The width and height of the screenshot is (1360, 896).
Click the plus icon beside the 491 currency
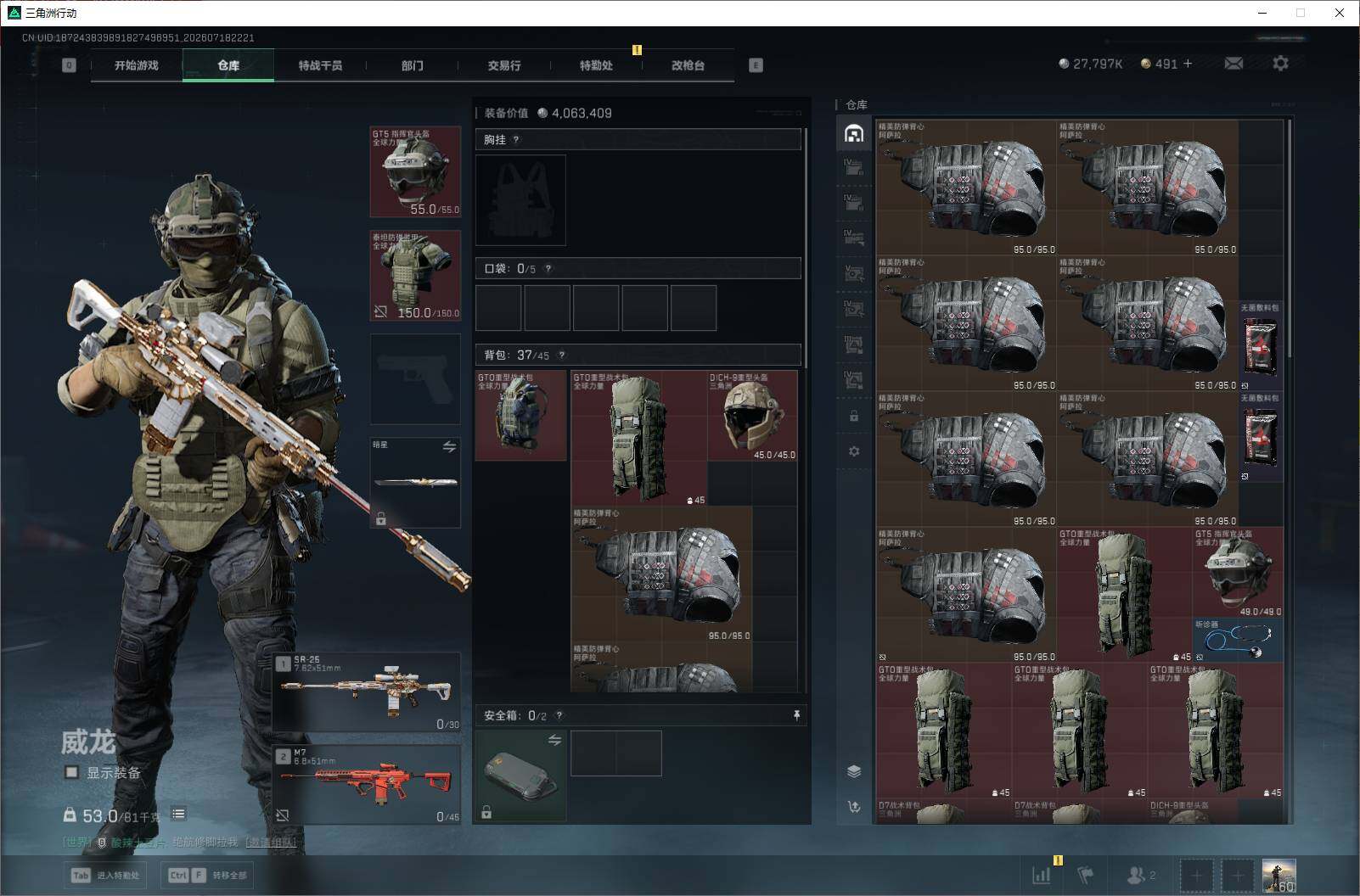[x=1188, y=64]
